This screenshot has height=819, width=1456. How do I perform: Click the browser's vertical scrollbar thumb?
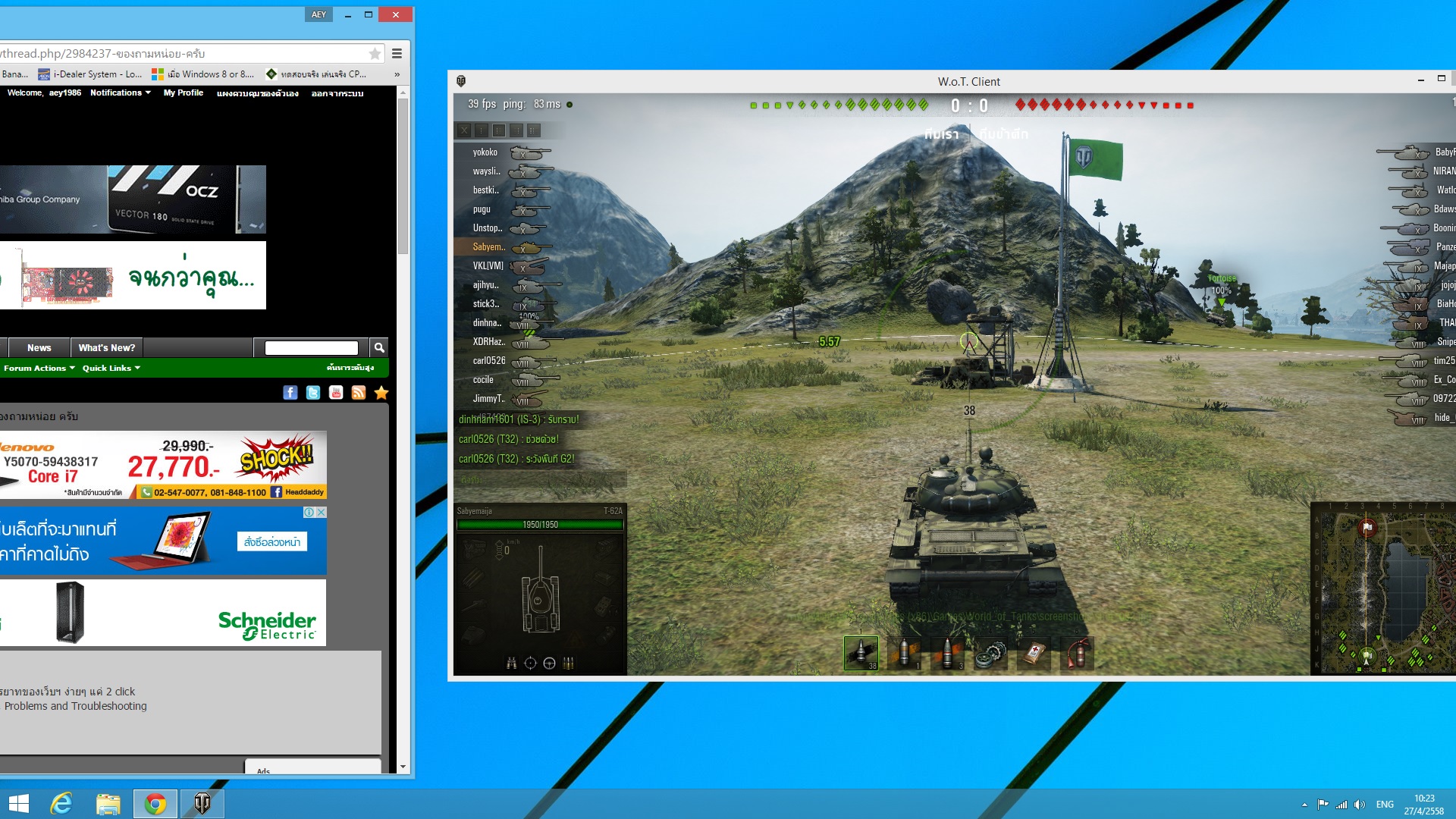click(403, 174)
